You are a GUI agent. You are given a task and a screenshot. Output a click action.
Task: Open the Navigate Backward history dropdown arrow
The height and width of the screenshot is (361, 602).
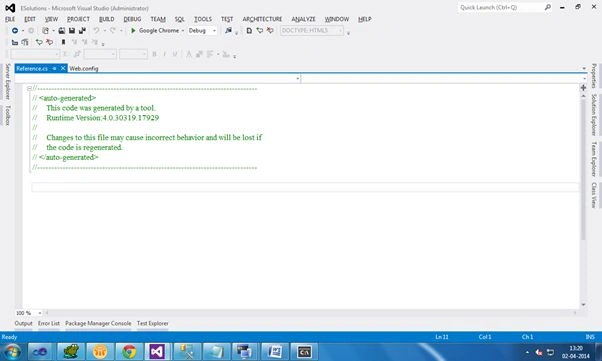pos(23,30)
